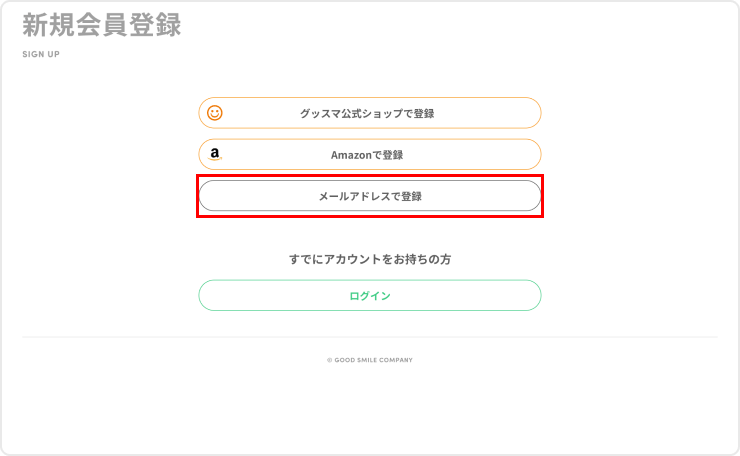
Task: Click the Amazonで登録 label text
Action: point(367,155)
